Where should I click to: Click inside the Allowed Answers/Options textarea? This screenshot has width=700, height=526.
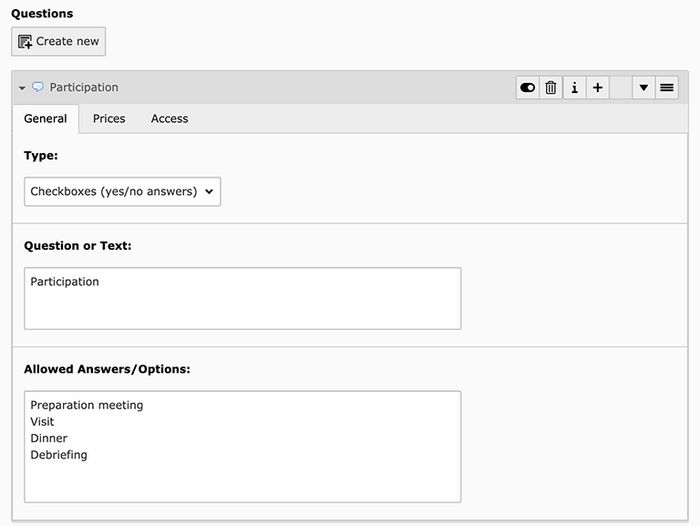tap(242, 480)
